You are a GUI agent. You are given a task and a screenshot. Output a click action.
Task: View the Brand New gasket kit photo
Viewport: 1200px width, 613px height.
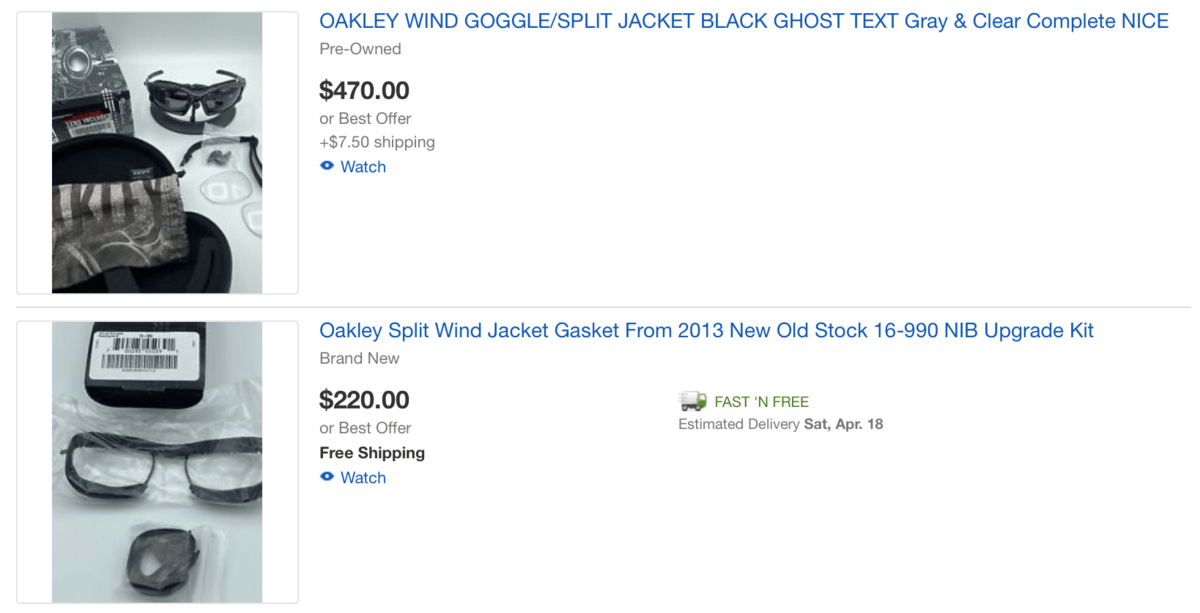click(157, 462)
